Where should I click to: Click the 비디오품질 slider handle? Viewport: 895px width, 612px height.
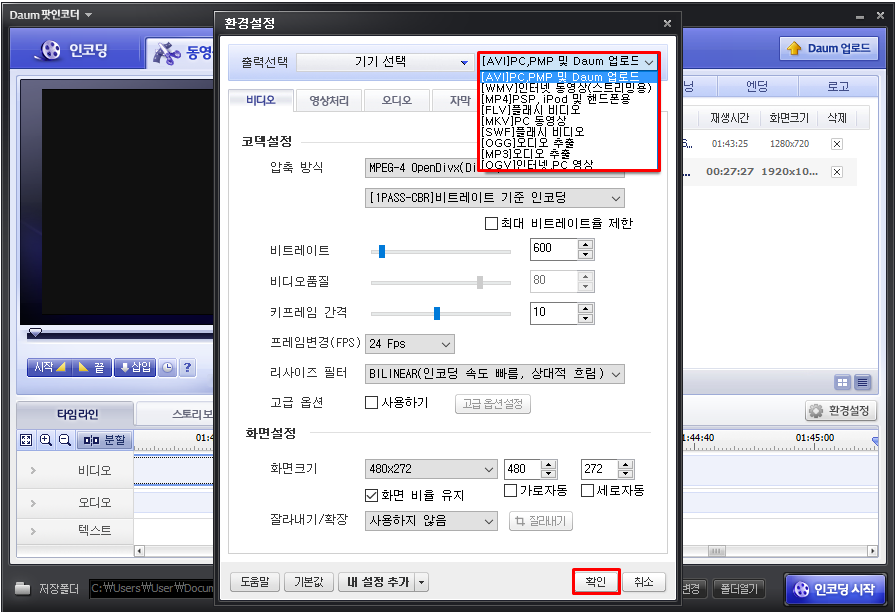pos(479,282)
